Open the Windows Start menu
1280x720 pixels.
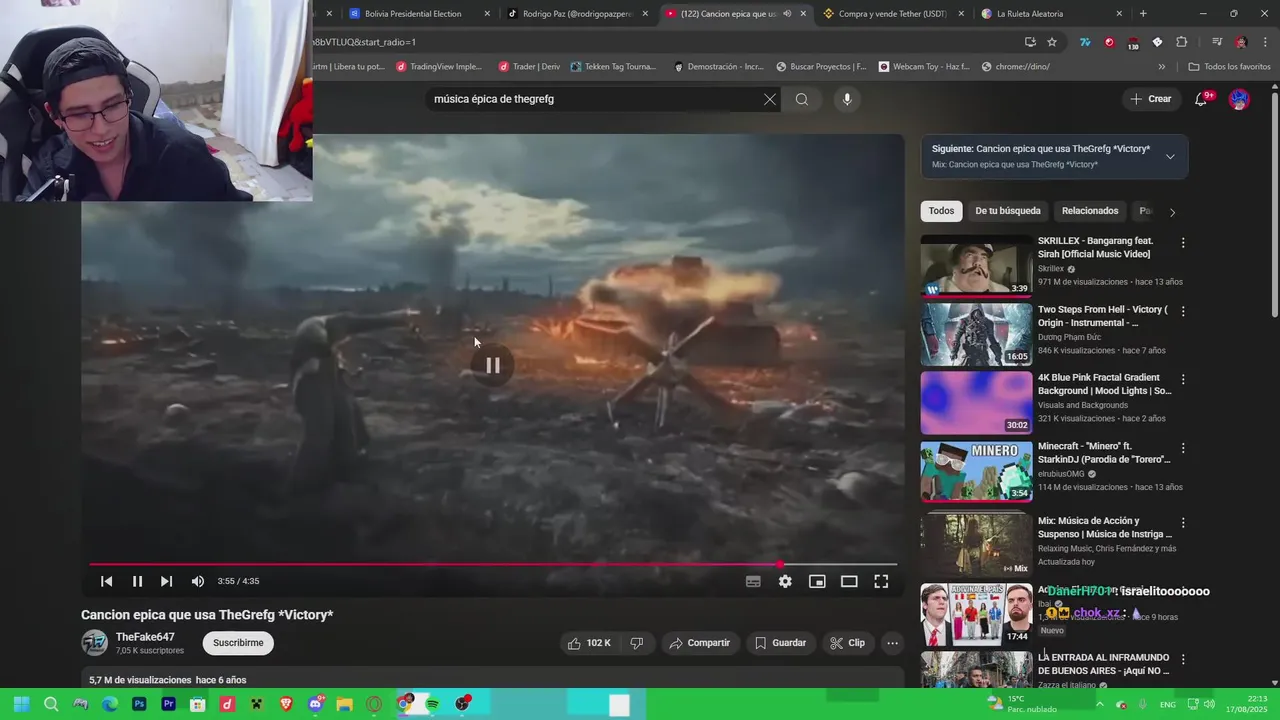point(21,704)
